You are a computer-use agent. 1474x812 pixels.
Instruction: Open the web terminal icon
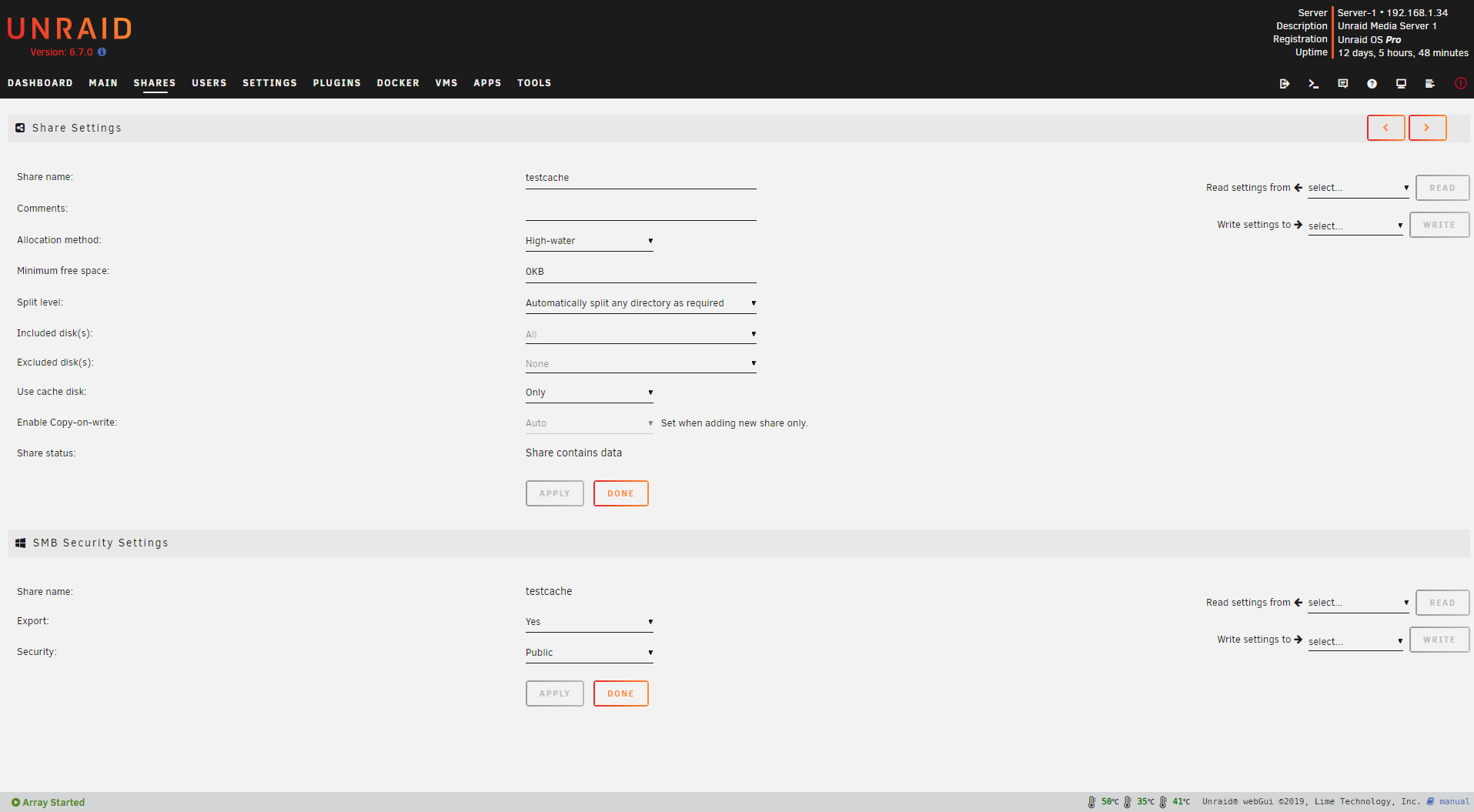click(x=1313, y=83)
